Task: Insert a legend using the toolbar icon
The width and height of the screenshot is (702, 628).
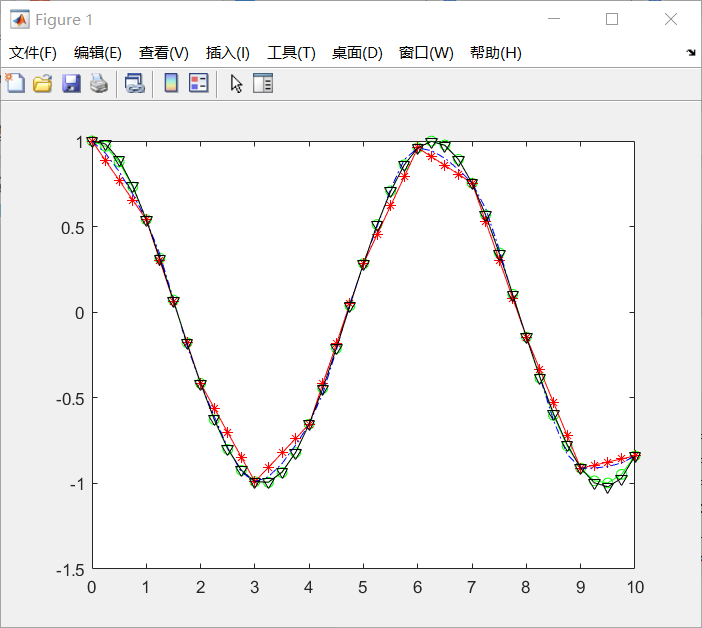Action: tap(198, 83)
